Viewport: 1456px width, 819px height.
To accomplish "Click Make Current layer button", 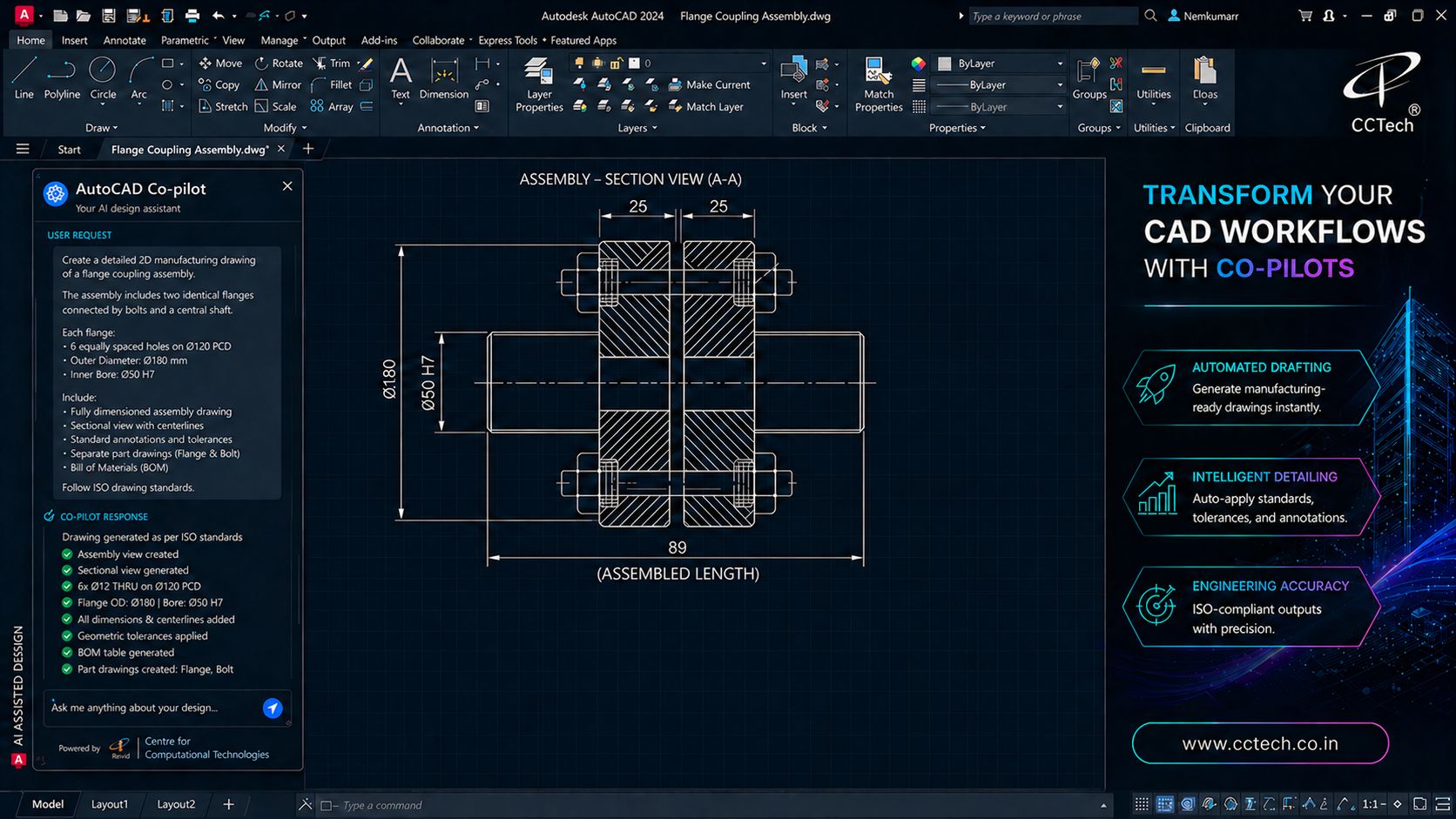I will coord(709,84).
